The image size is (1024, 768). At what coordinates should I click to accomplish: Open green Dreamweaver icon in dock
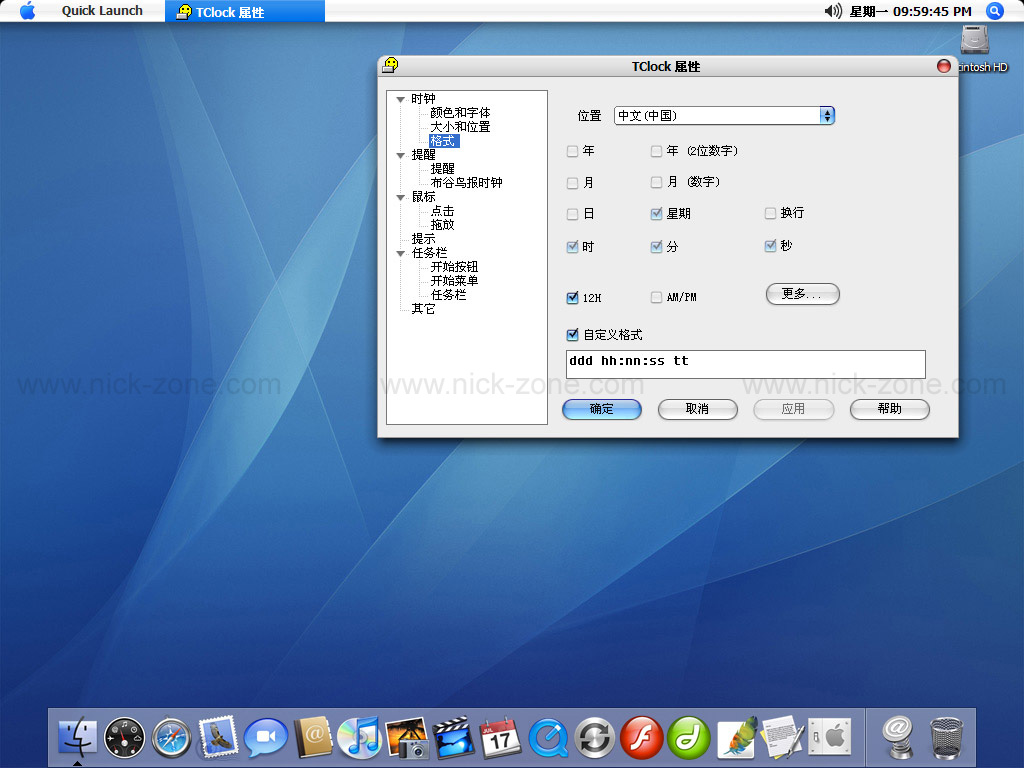click(688, 738)
